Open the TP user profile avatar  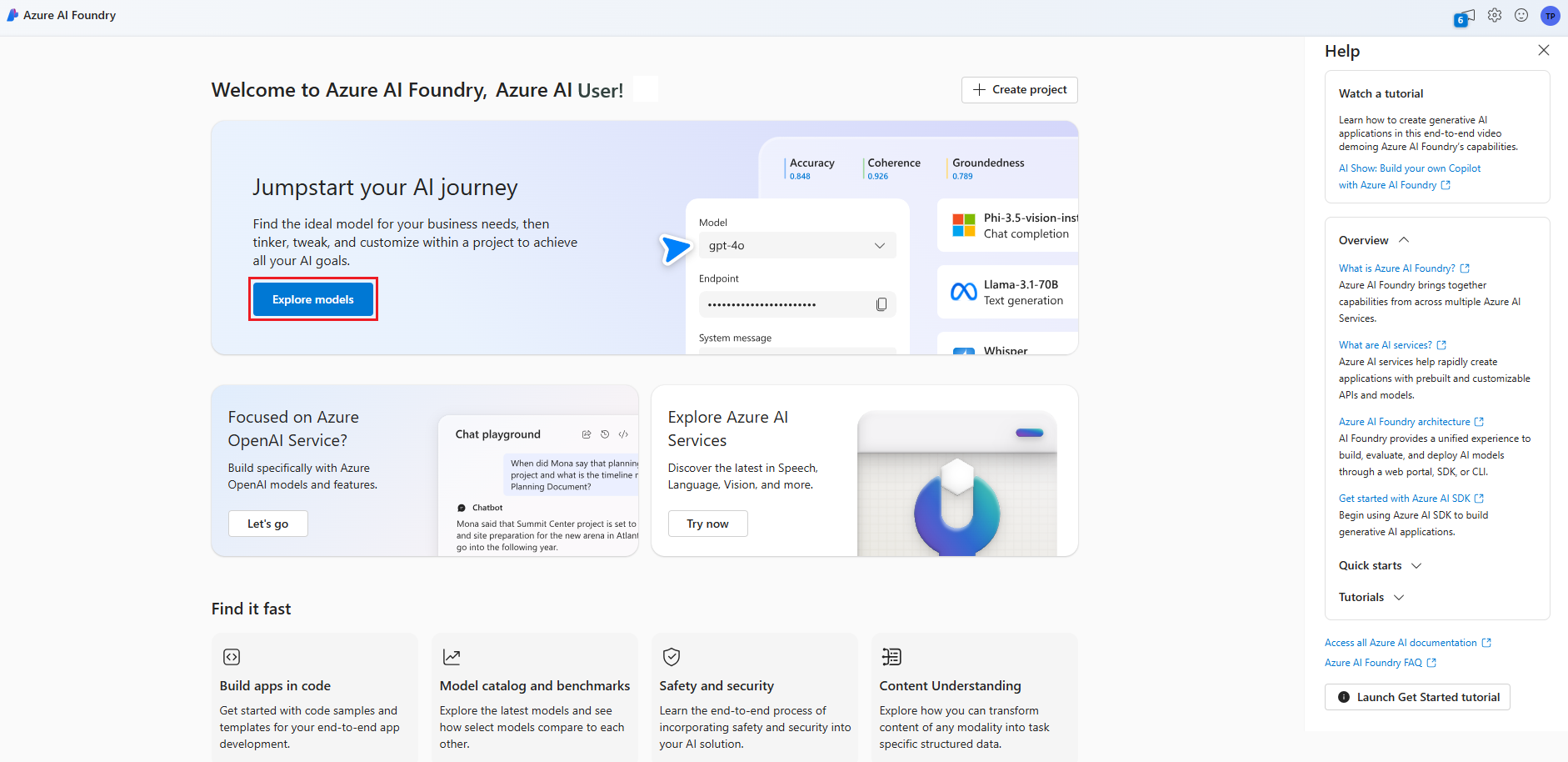click(1551, 16)
